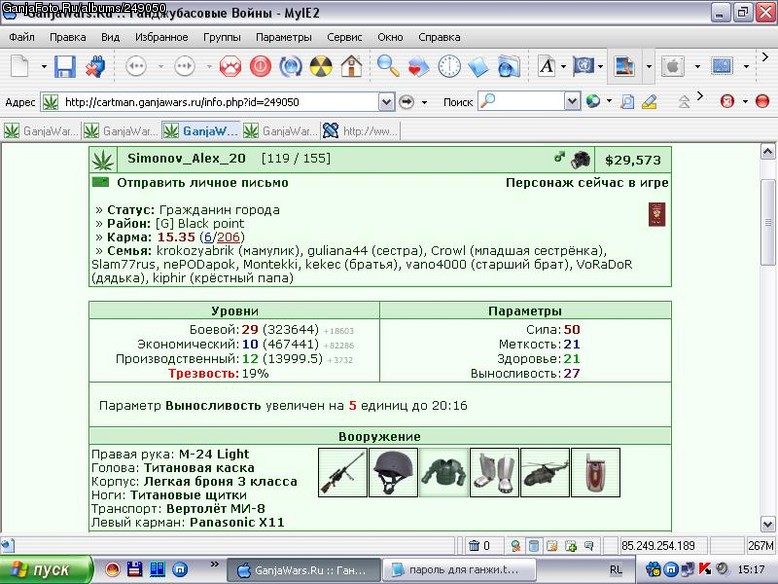Image resolution: width=778 pixels, height=584 pixels.
Task: Switch to the http://ww... tab
Action: tap(361, 131)
